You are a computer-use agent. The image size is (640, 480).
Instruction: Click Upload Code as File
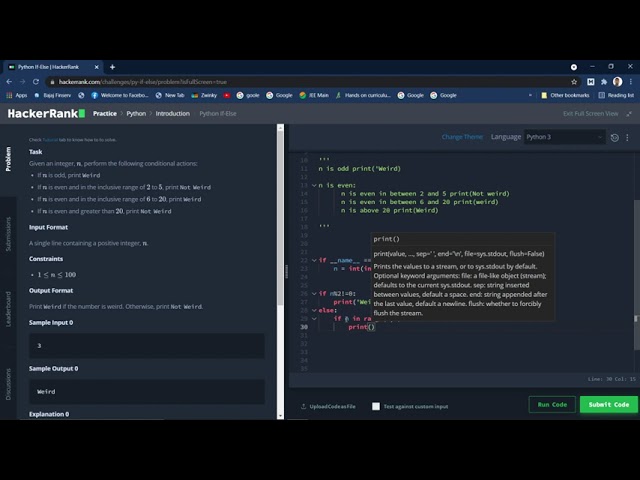click(x=328, y=407)
